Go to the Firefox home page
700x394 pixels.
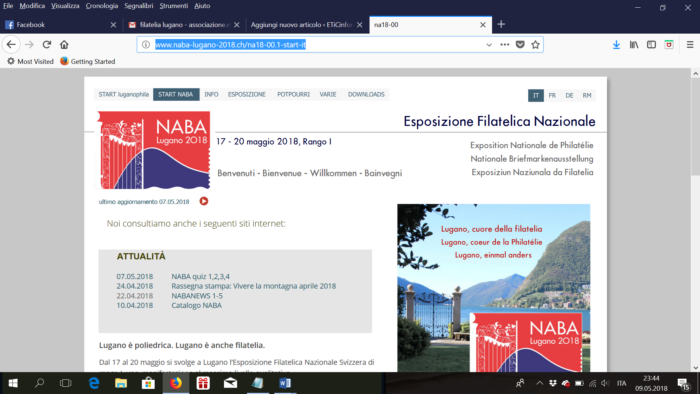[64, 45]
